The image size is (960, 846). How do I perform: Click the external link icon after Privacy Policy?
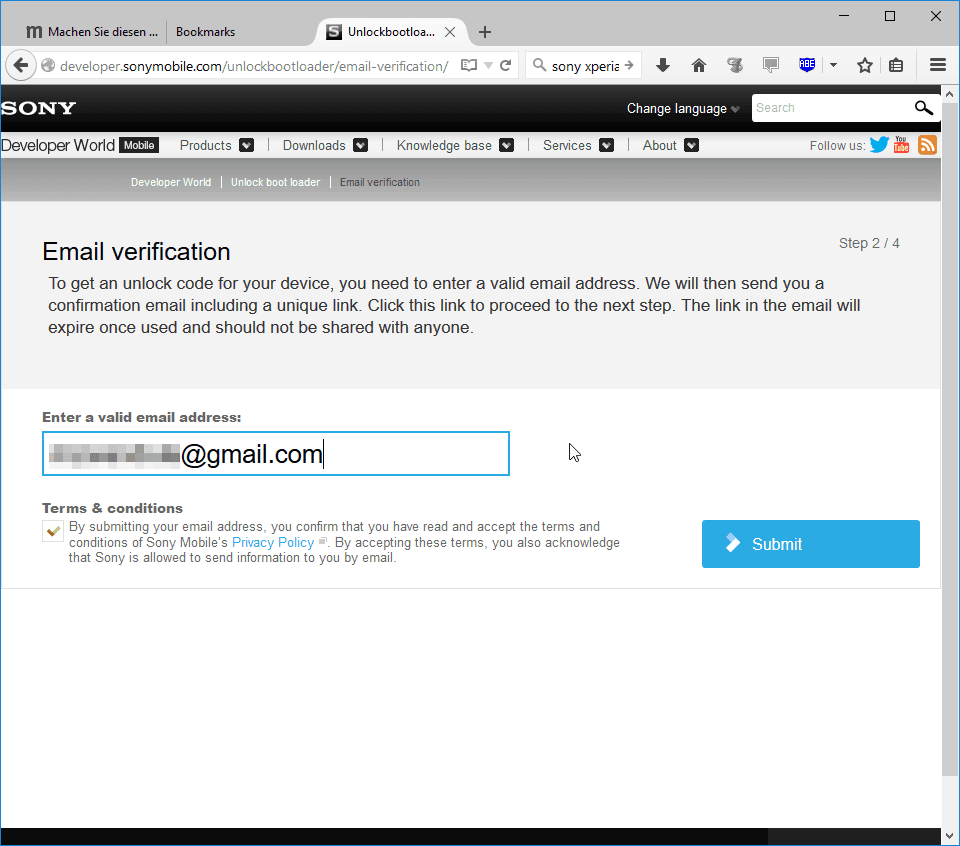pyautogui.click(x=322, y=541)
